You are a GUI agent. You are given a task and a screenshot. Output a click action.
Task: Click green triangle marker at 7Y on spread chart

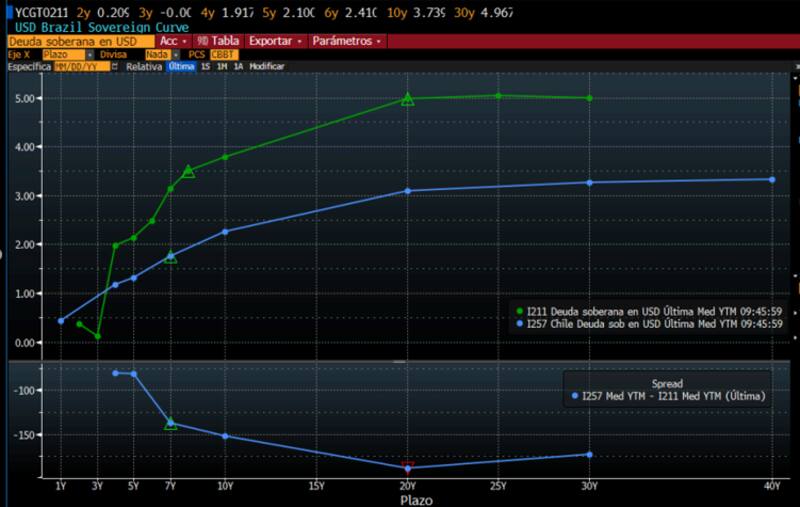[170, 423]
